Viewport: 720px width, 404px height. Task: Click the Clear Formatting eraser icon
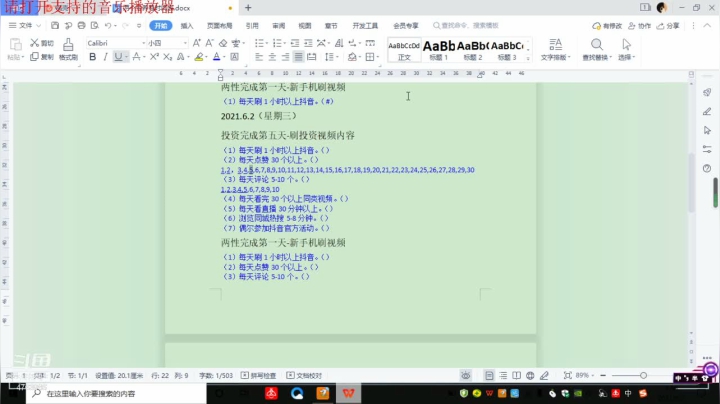pyautogui.click(x=223, y=43)
